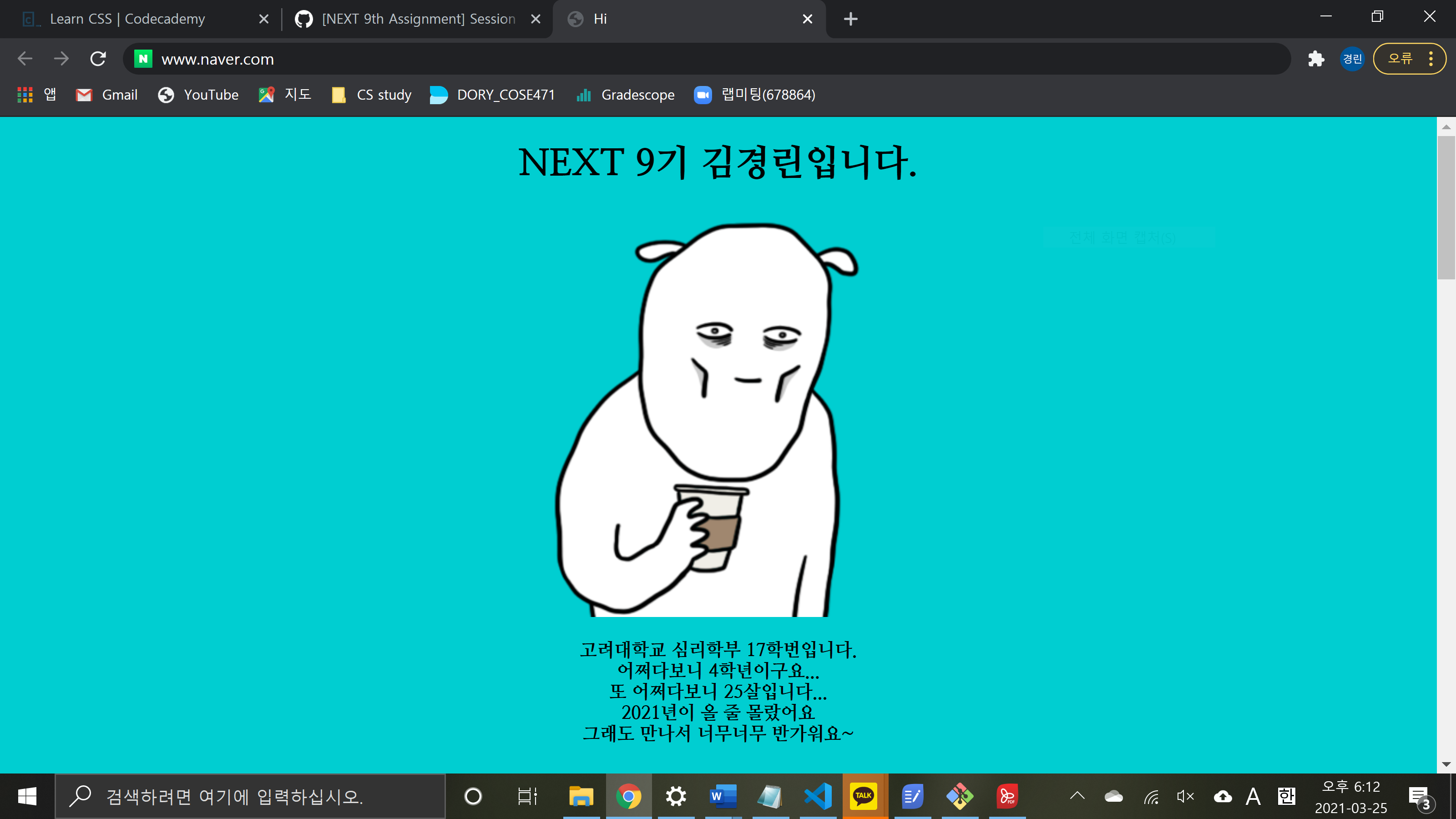1456x819 pixels.
Task: Click the 오류 button near the profile
Action: pyautogui.click(x=1400, y=58)
